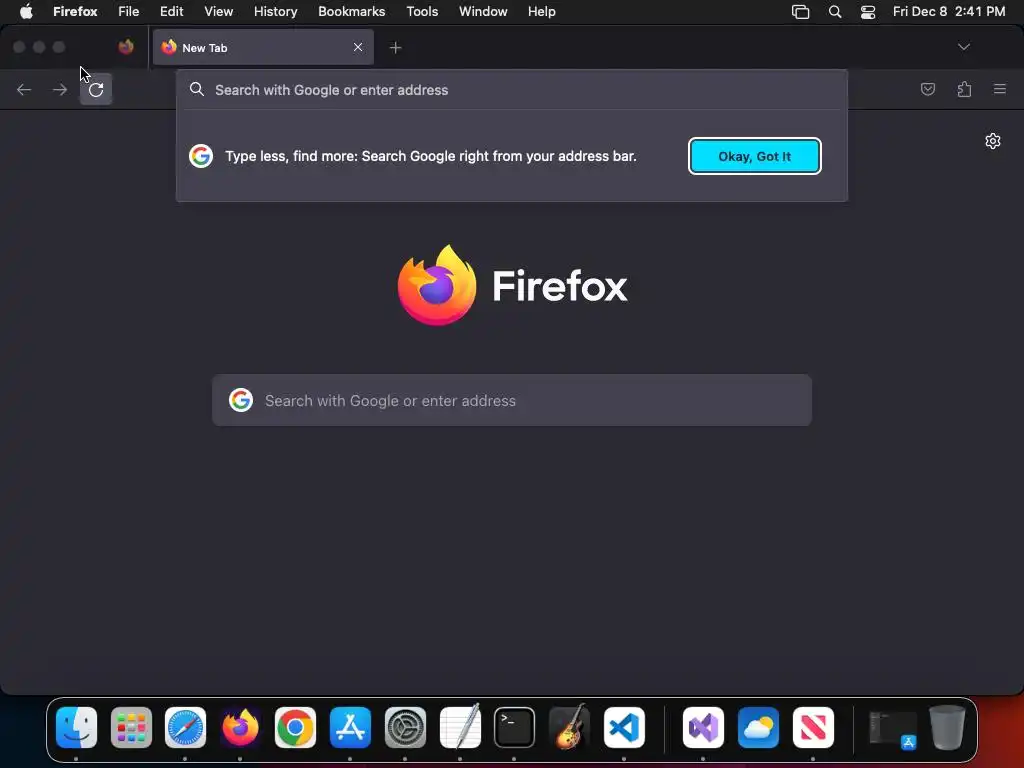Viewport: 1024px width, 768px height.
Task: Click the Google icon in the center search box
Action: pos(241,400)
